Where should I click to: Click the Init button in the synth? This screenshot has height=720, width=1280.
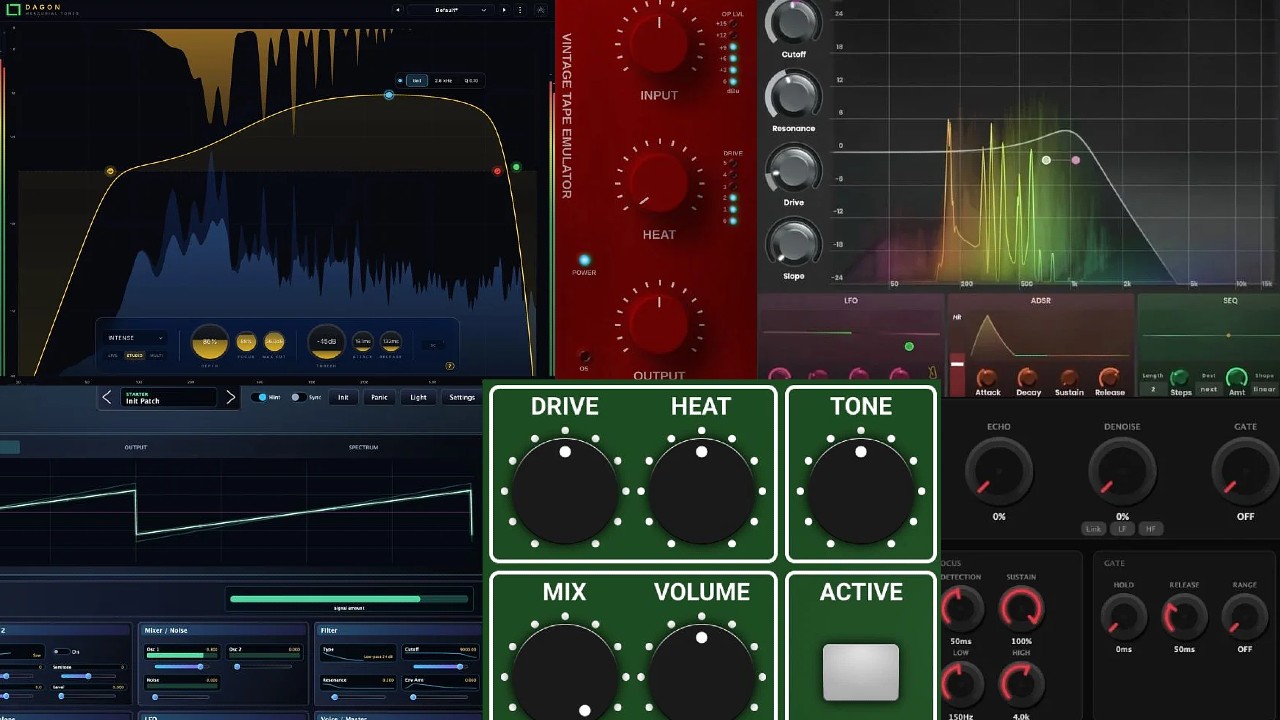click(343, 397)
